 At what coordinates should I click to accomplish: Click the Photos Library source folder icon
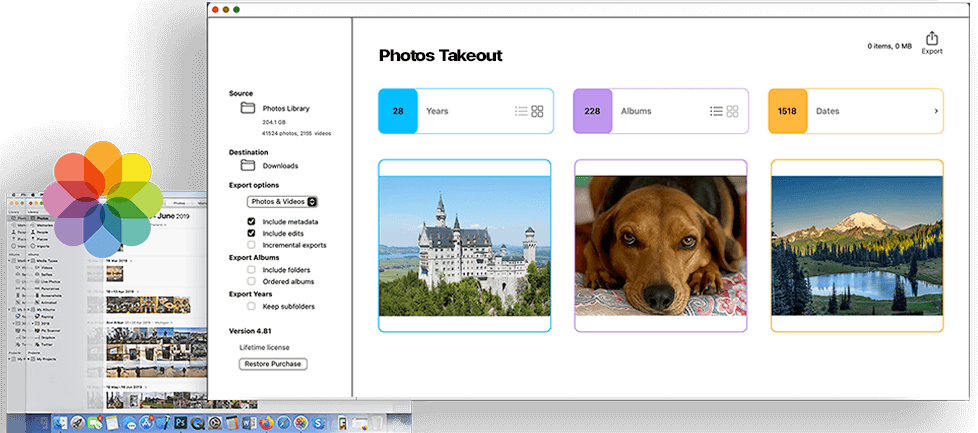click(248, 108)
